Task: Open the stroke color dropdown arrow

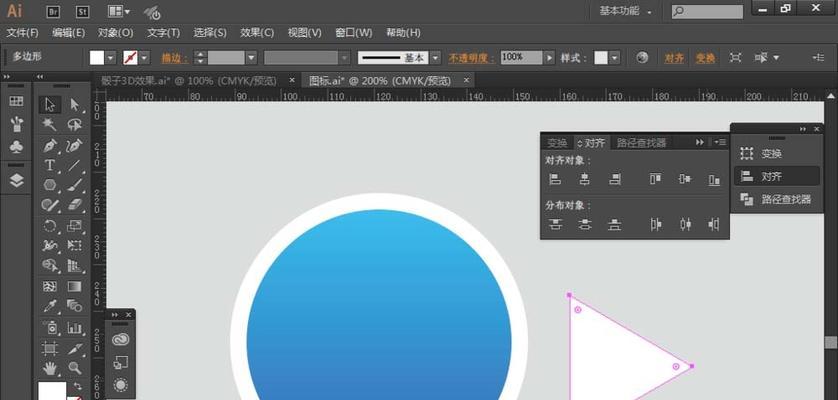Action: tap(144, 58)
